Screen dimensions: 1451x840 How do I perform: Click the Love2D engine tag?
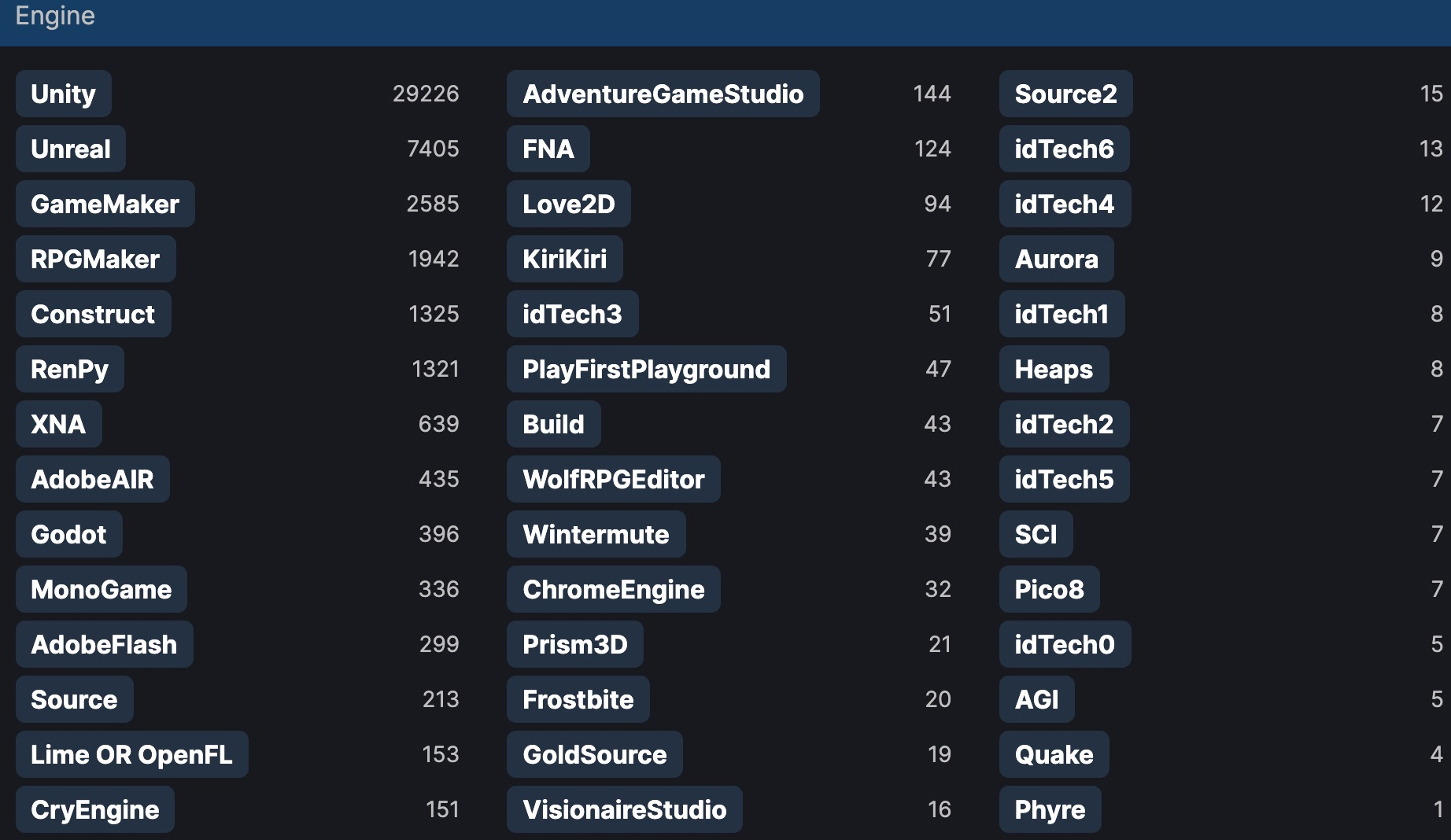click(x=568, y=204)
